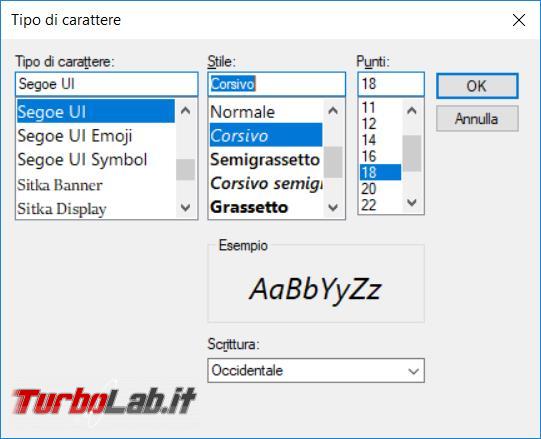Set font size to 11

tap(380, 107)
